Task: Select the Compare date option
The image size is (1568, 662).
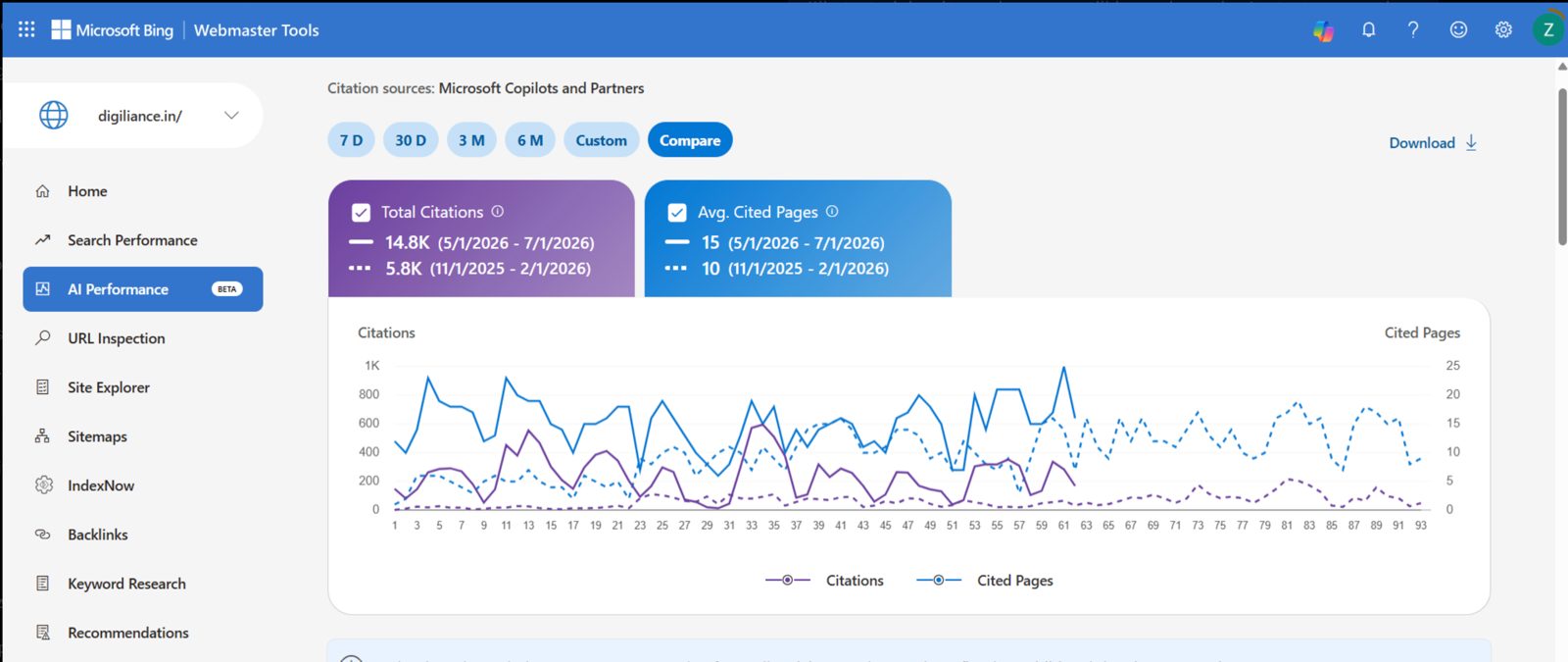Action: (x=690, y=140)
